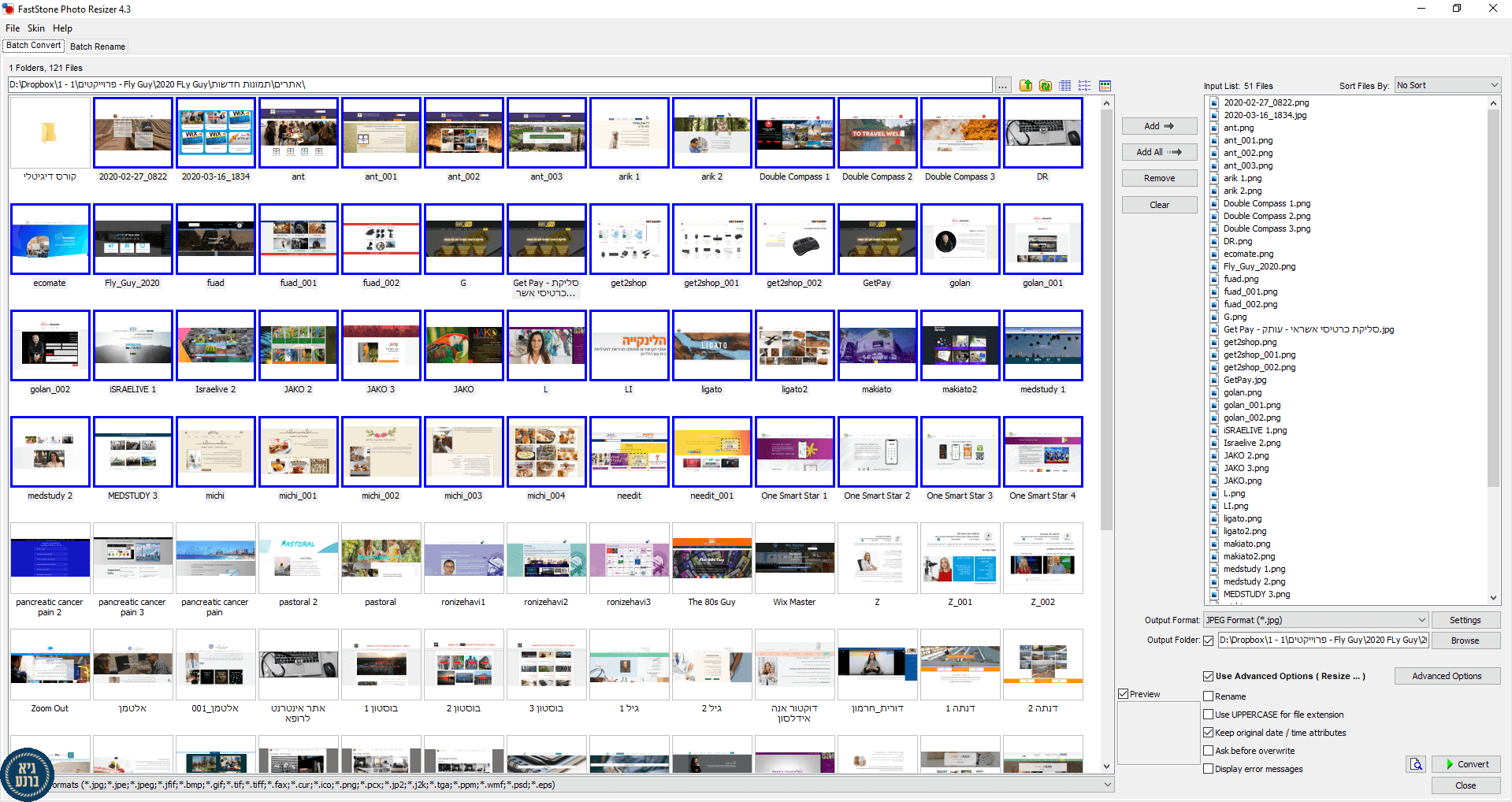Click the Remove button
The image size is (1512, 802).
tap(1159, 178)
